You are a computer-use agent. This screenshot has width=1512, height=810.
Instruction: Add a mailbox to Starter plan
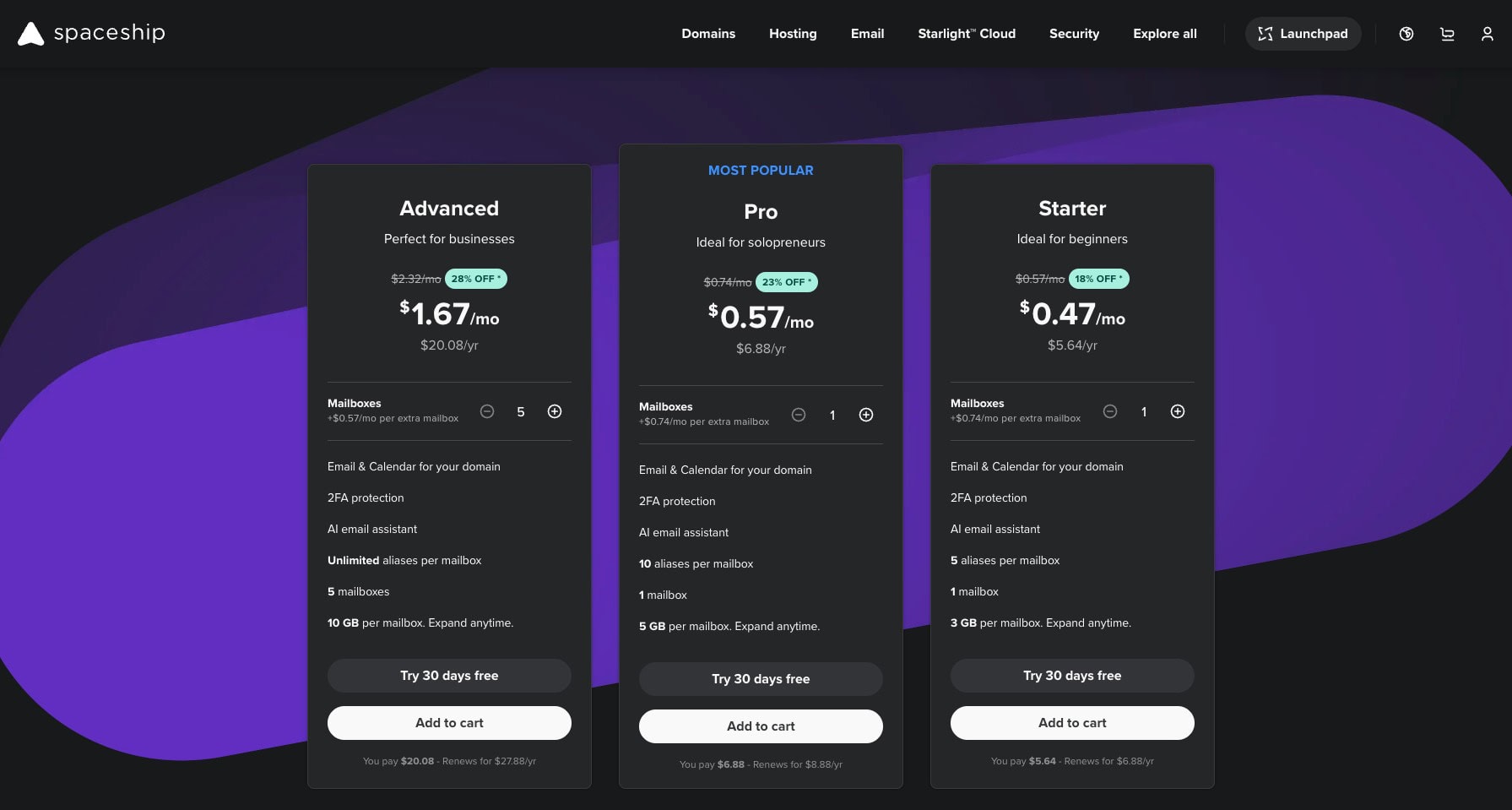1178,411
